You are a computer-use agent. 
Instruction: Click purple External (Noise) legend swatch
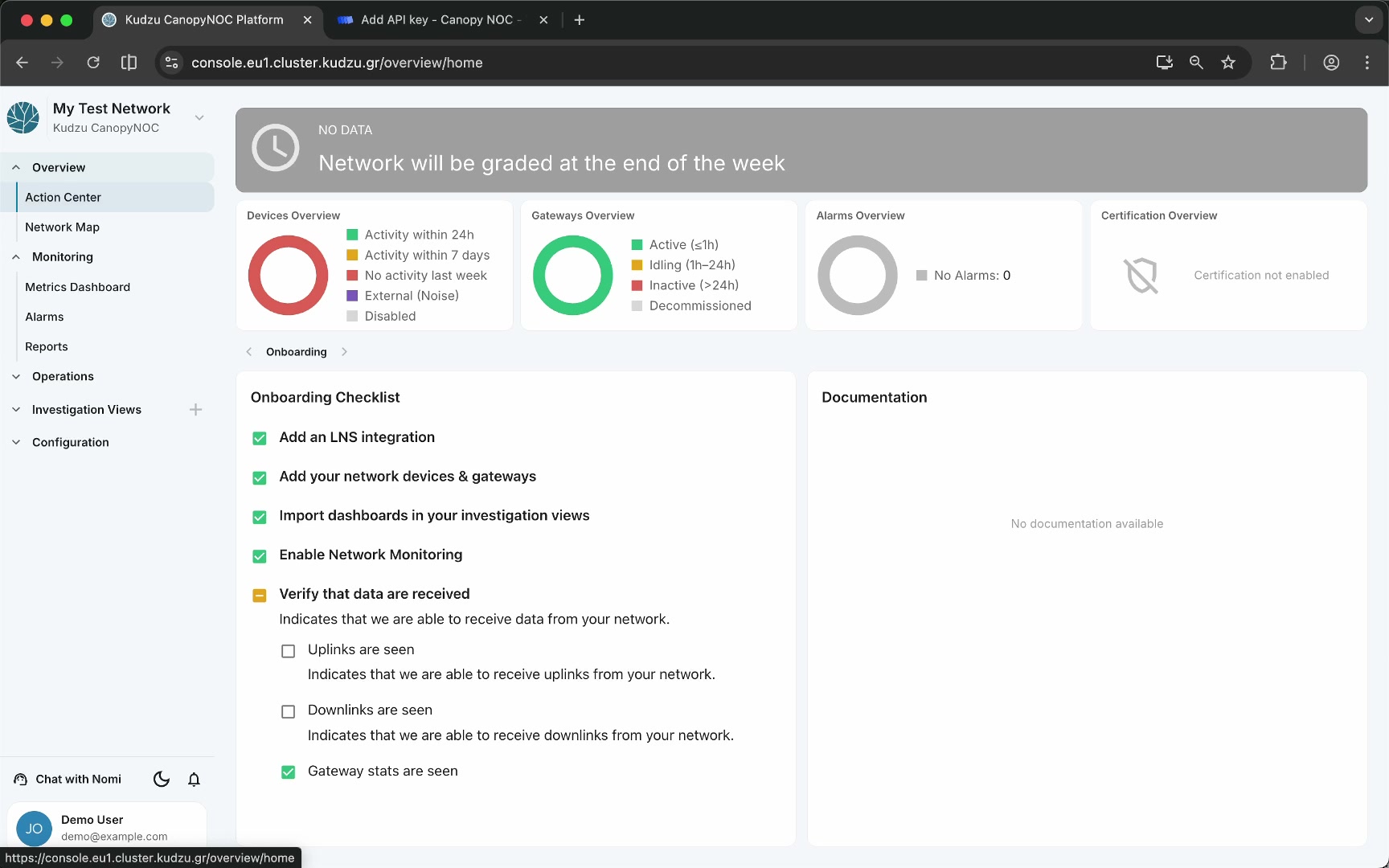(x=352, y=296)
